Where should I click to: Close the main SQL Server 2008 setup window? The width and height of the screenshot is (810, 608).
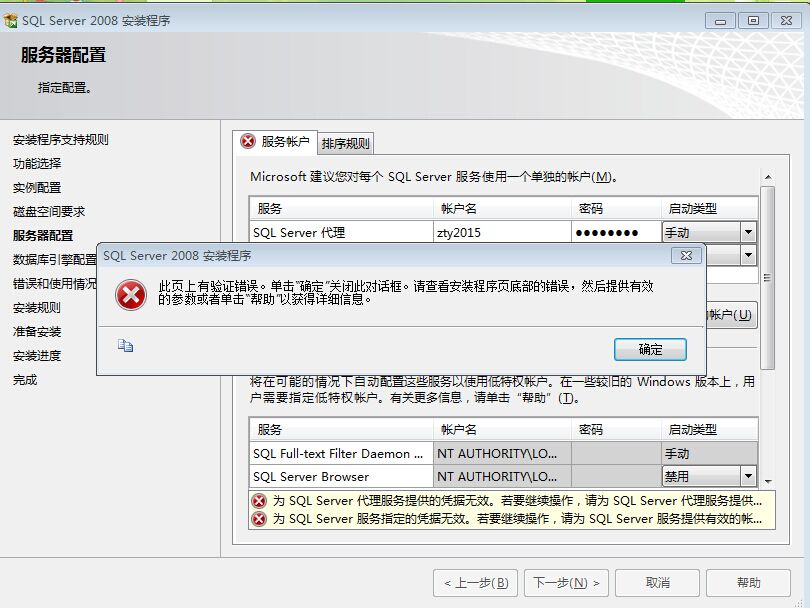[x=786, y=21]
